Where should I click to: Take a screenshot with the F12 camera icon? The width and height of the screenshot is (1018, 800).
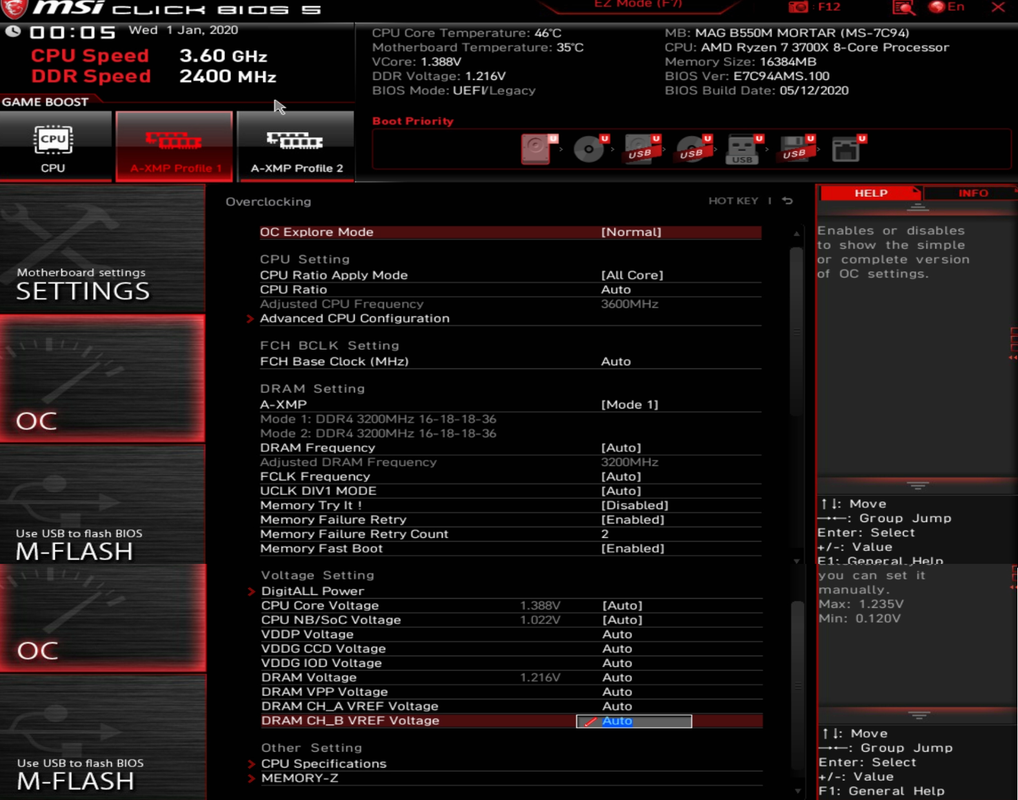click(x=798, y=7)
